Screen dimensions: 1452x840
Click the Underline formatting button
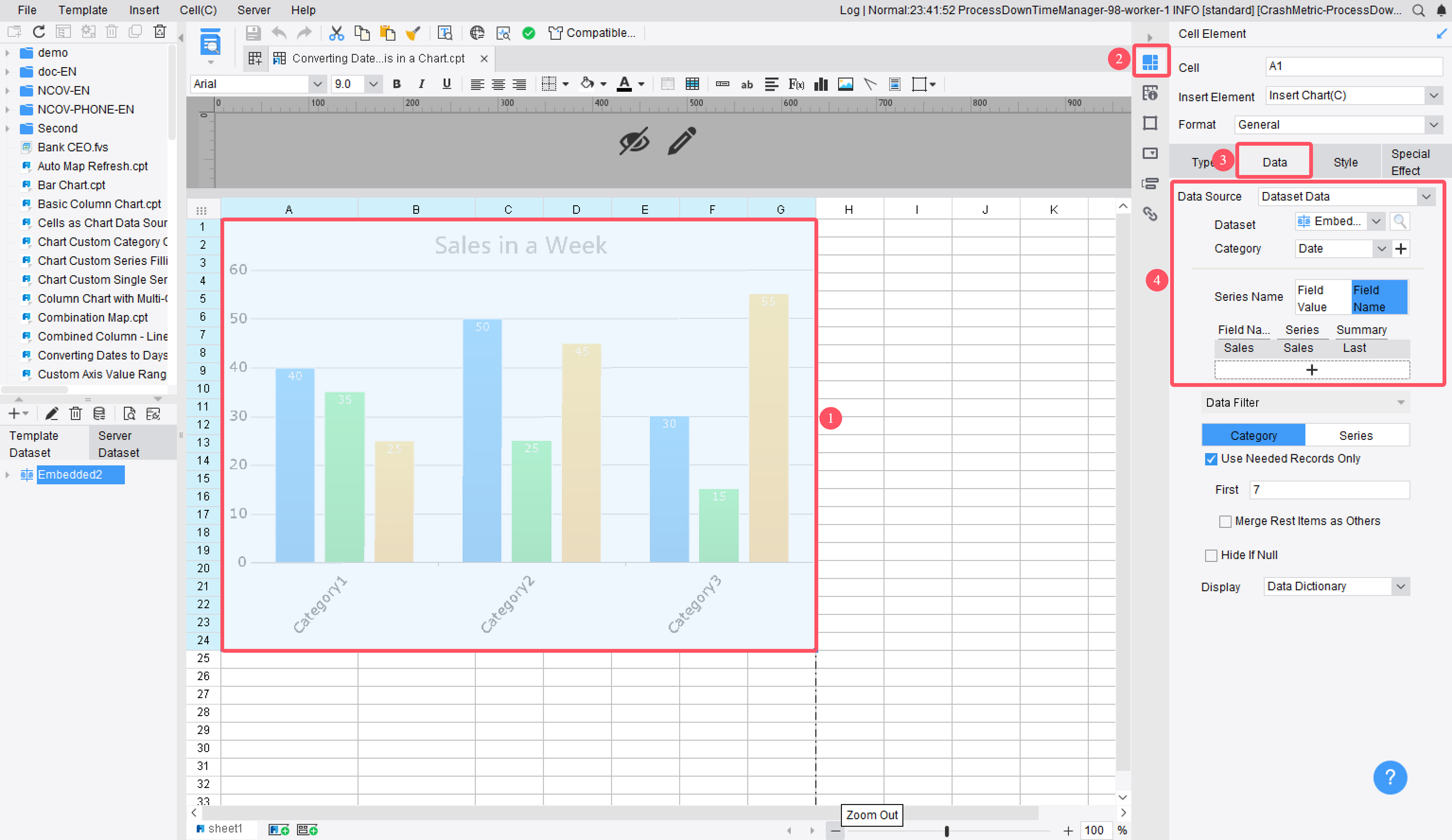point(446,84)
